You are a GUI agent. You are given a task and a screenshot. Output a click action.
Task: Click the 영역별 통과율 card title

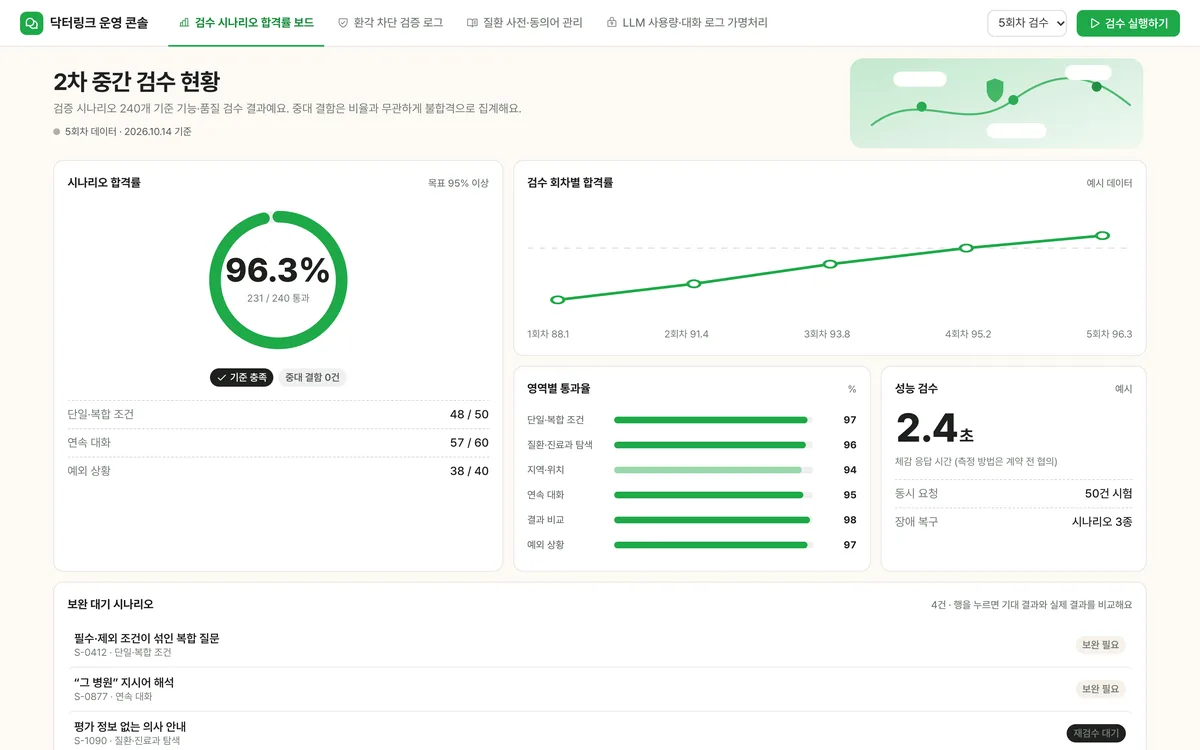tap(559, 388)
